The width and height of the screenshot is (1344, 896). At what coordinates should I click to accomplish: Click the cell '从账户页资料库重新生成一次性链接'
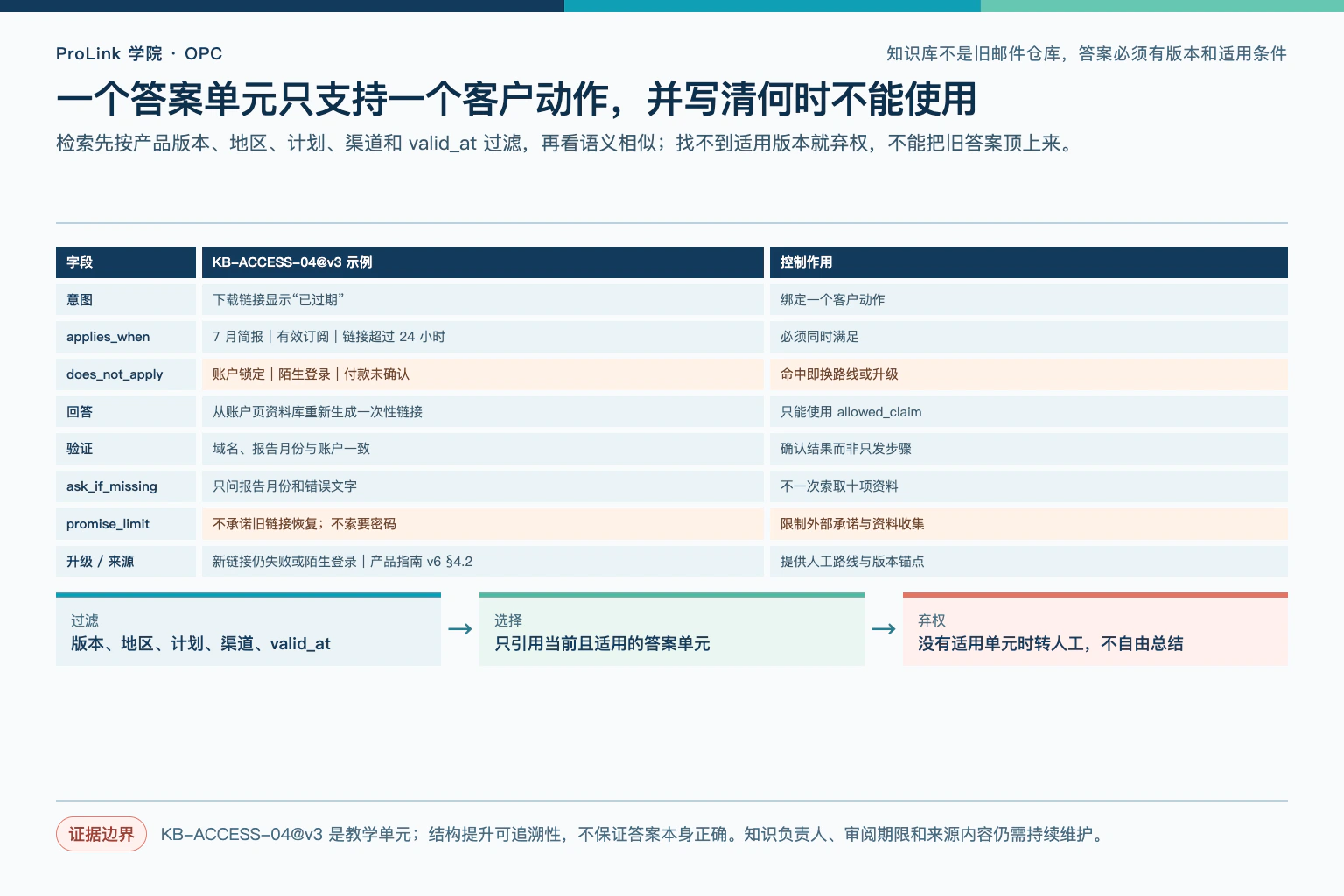483,412
